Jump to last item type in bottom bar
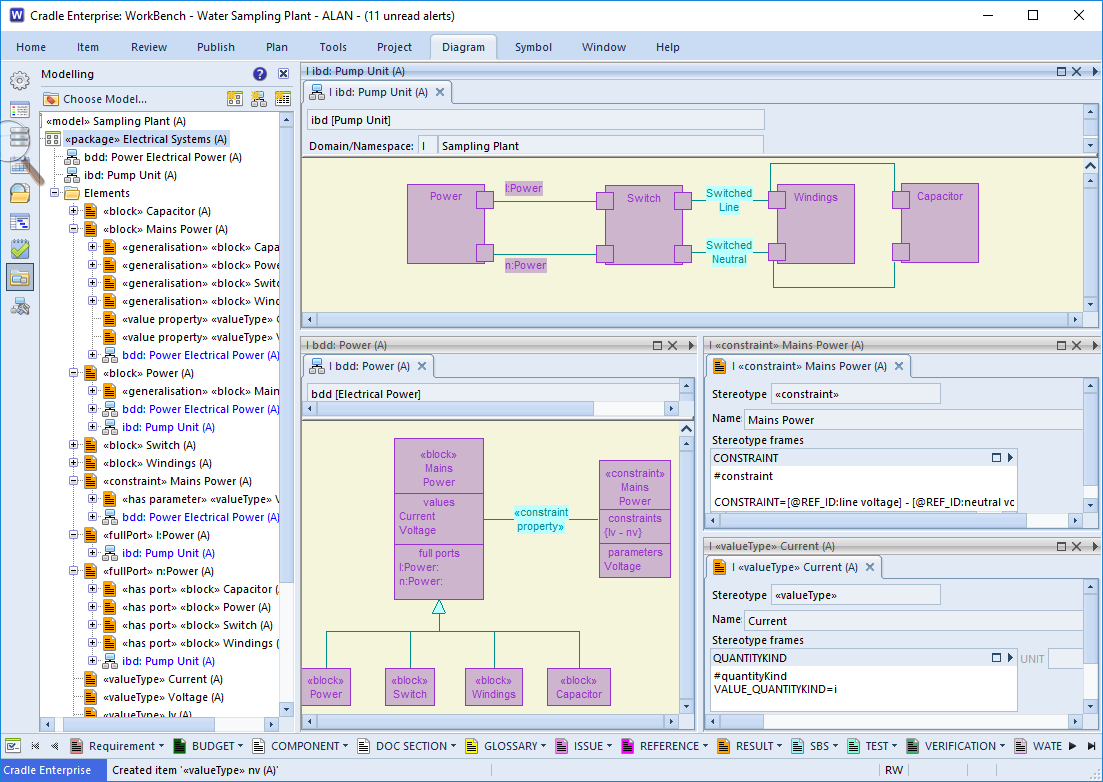The height and width of the screenshot is (782, 1103). 1091,746
